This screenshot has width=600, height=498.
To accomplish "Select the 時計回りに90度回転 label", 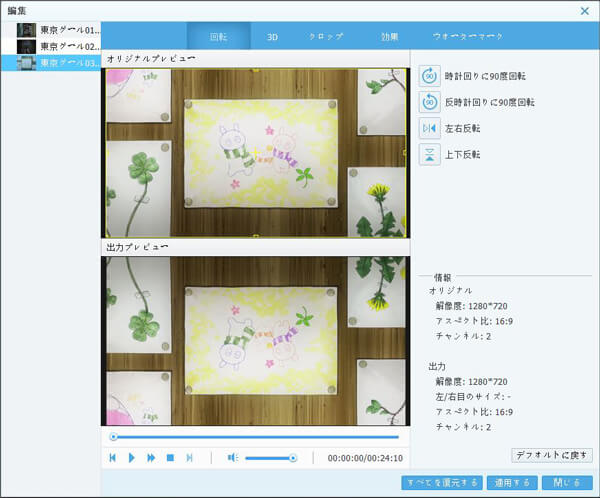I will click(485, 76).
